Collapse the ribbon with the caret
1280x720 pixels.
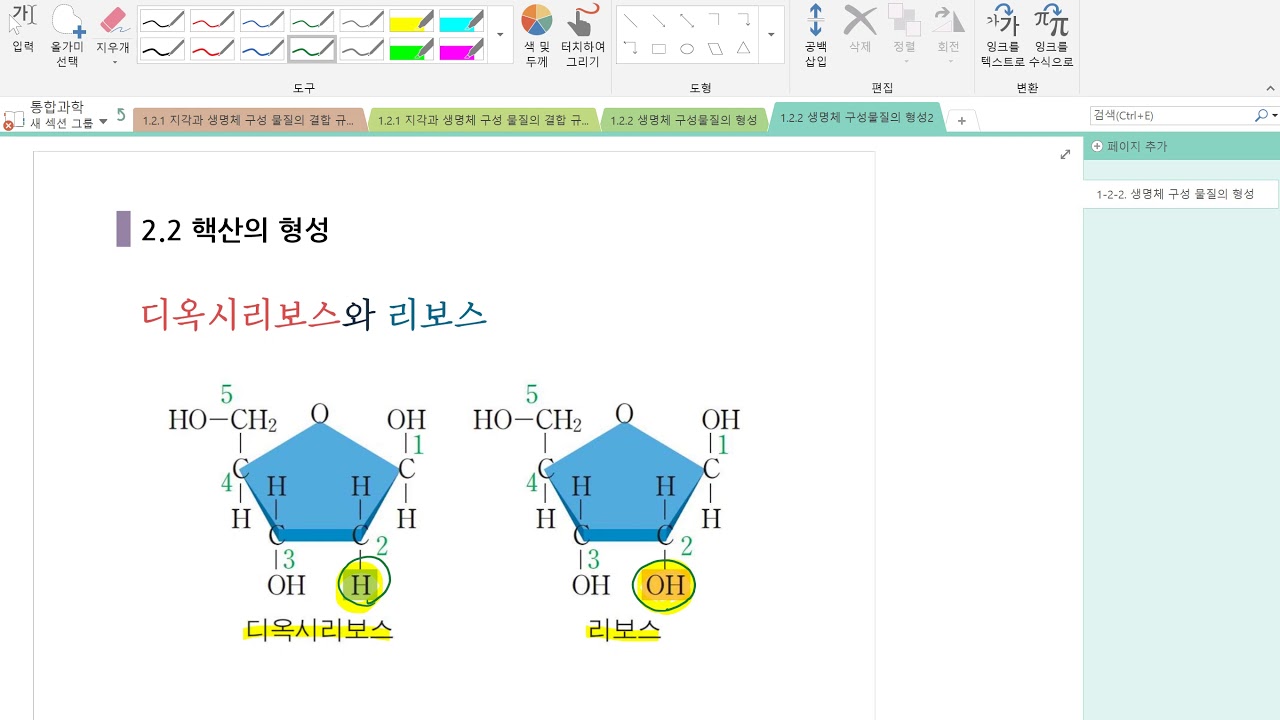pyautogui.click(x=1269, y=88)
